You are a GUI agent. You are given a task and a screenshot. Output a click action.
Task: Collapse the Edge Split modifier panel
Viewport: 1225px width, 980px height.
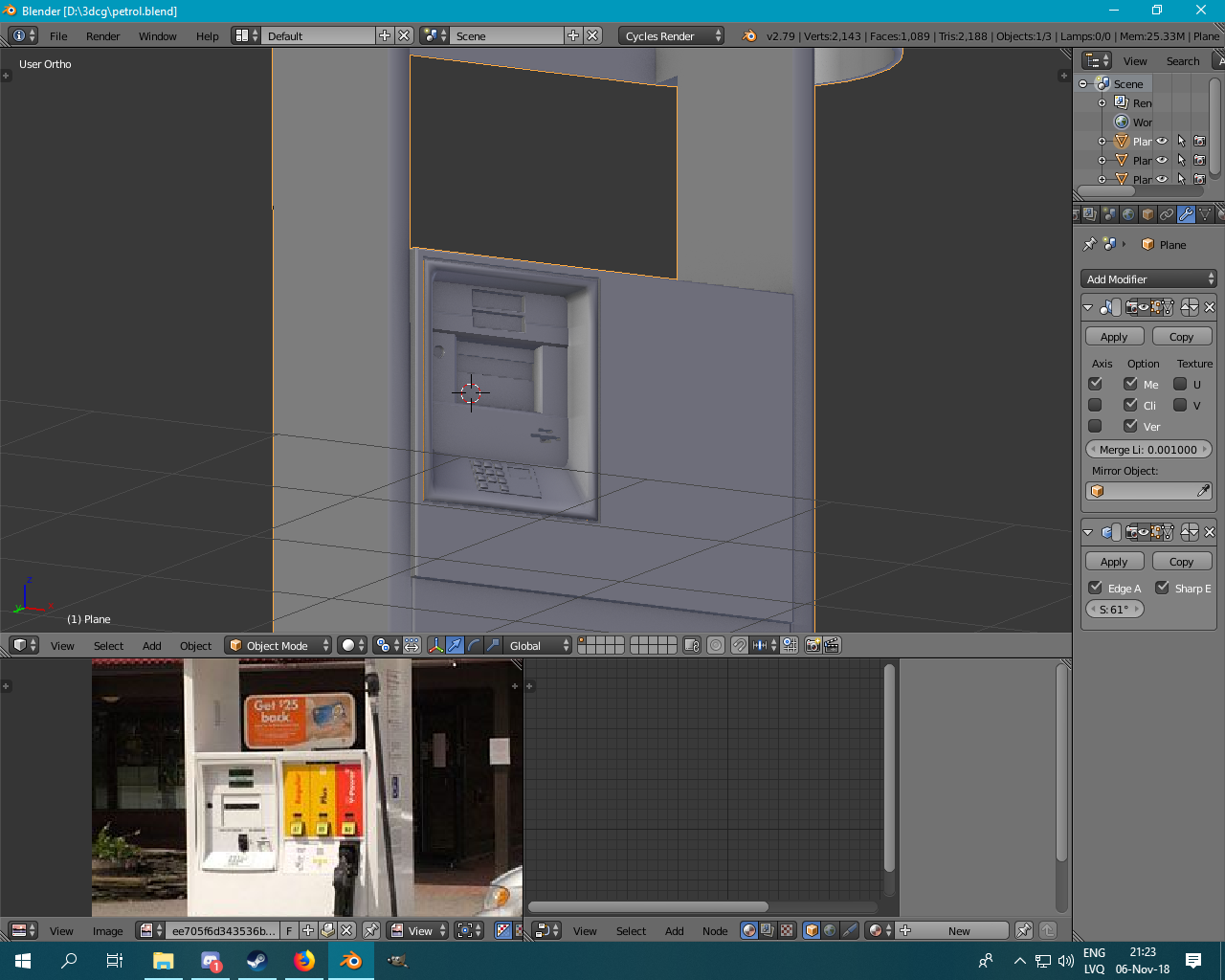tap(1088, 532)
